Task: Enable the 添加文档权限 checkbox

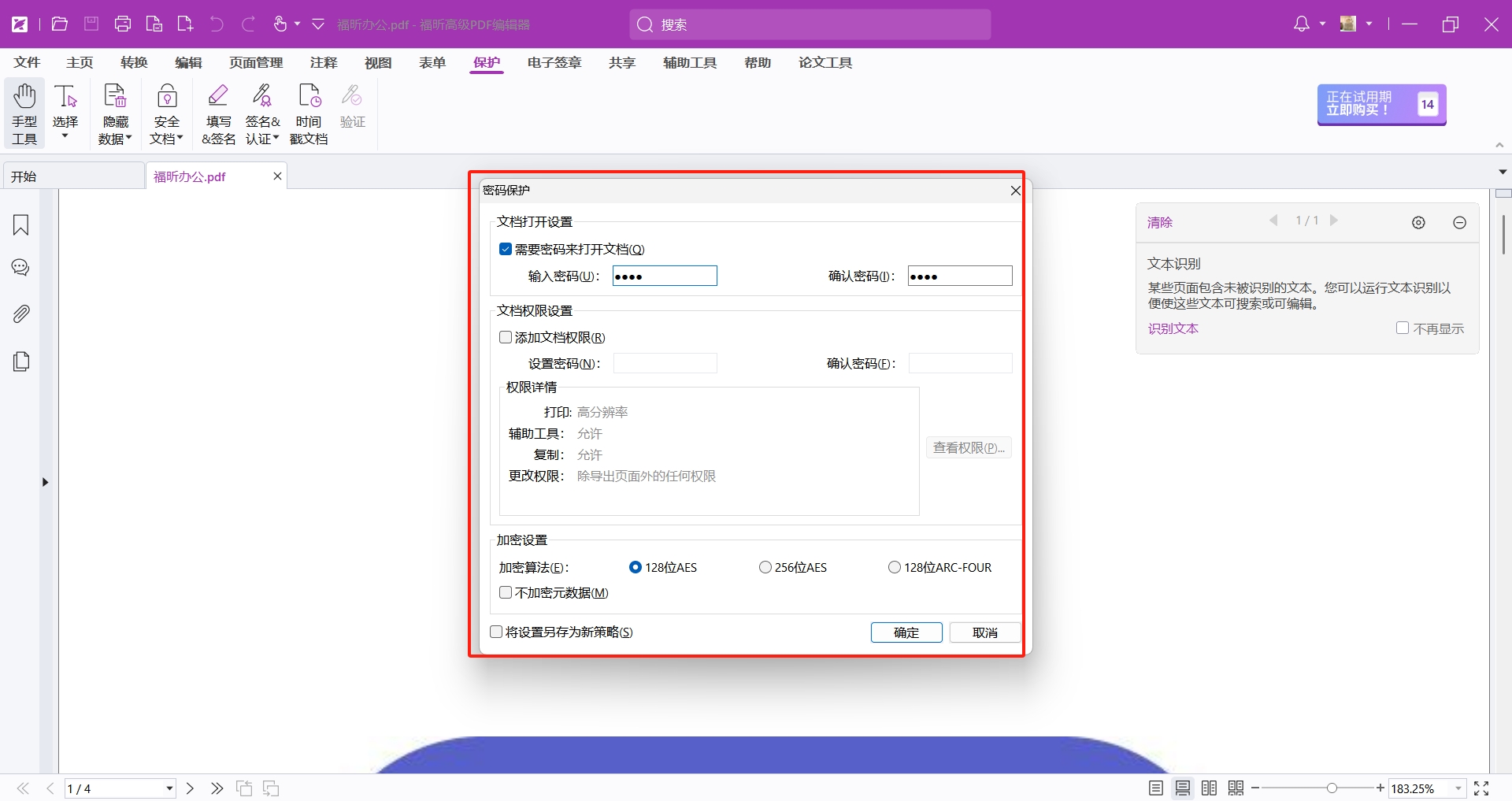Action: tap(505, 336)
